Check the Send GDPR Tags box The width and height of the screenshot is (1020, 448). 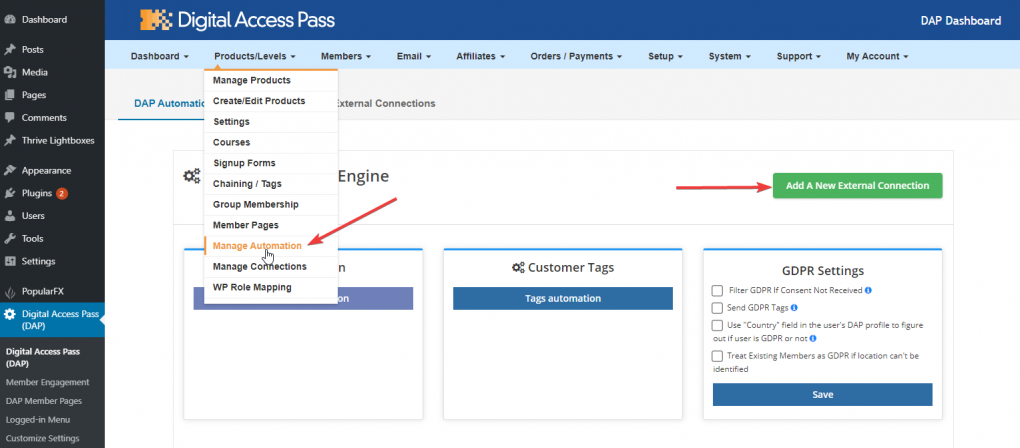pos(717,308)
